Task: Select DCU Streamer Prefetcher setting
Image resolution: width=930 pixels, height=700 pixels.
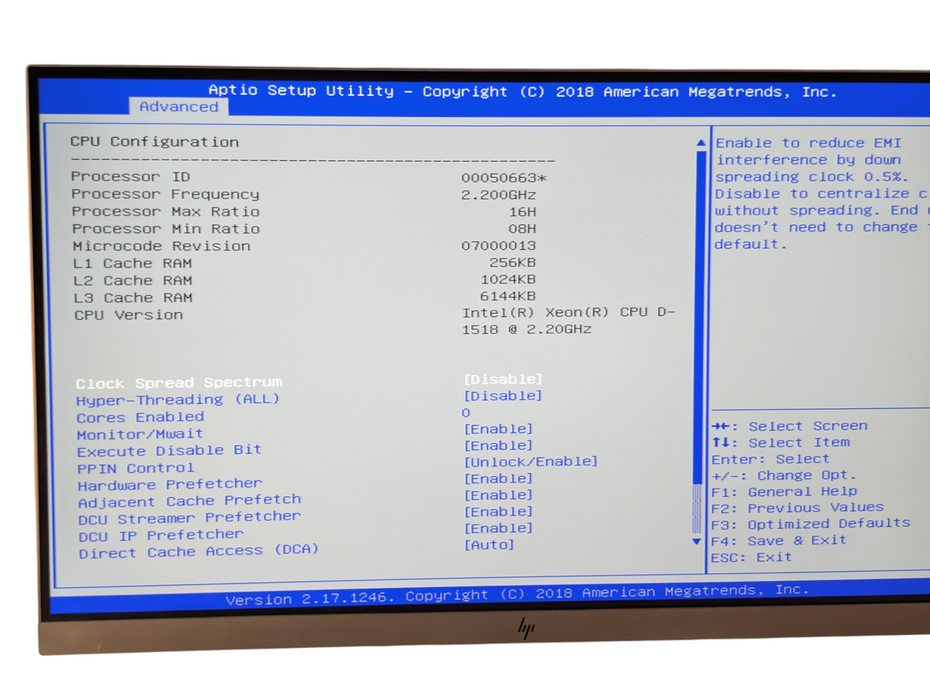Action: (190, 518)
